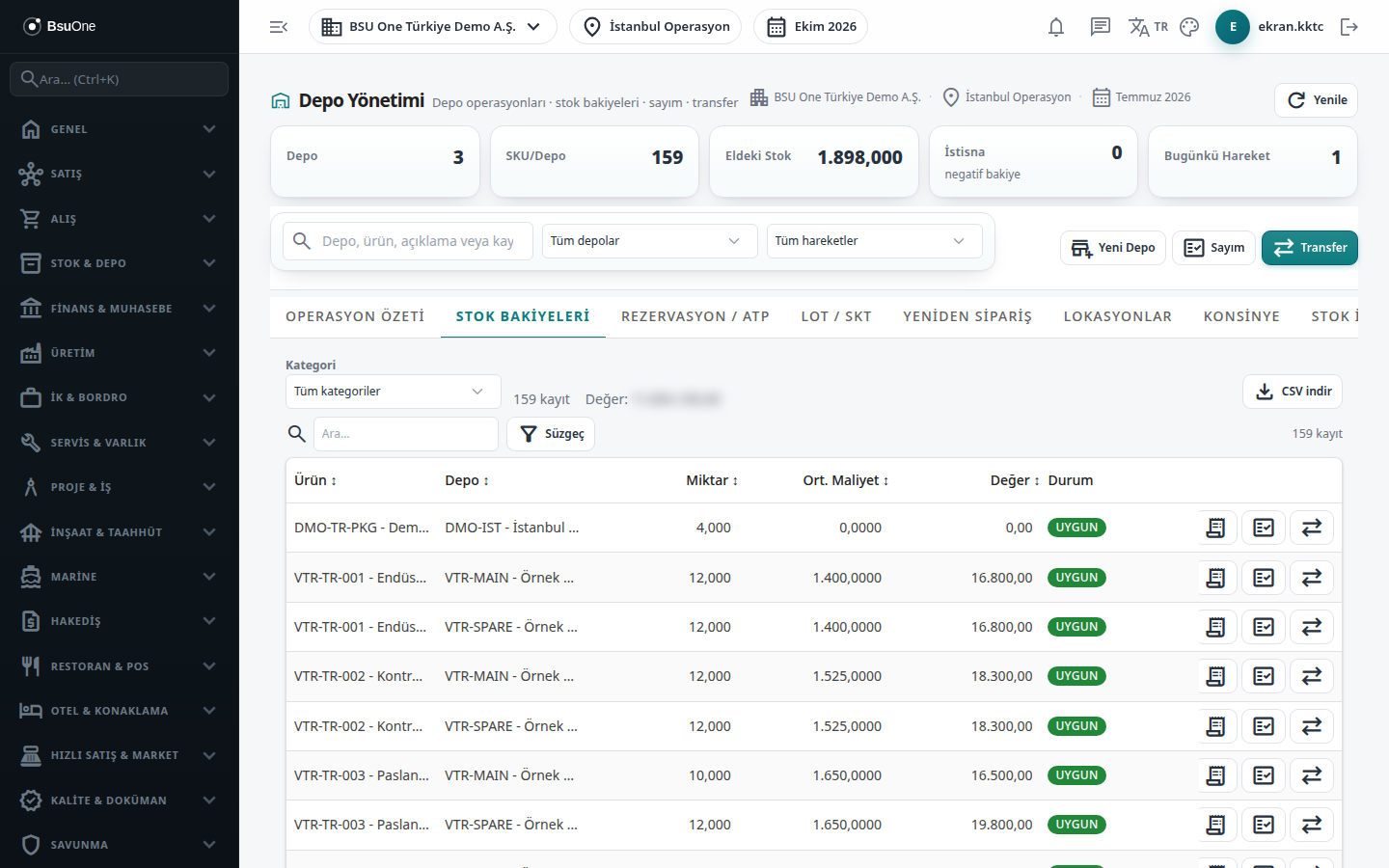Expand the Satış sidebar section
1389x868 pixels.
click(x=120, y=174)
